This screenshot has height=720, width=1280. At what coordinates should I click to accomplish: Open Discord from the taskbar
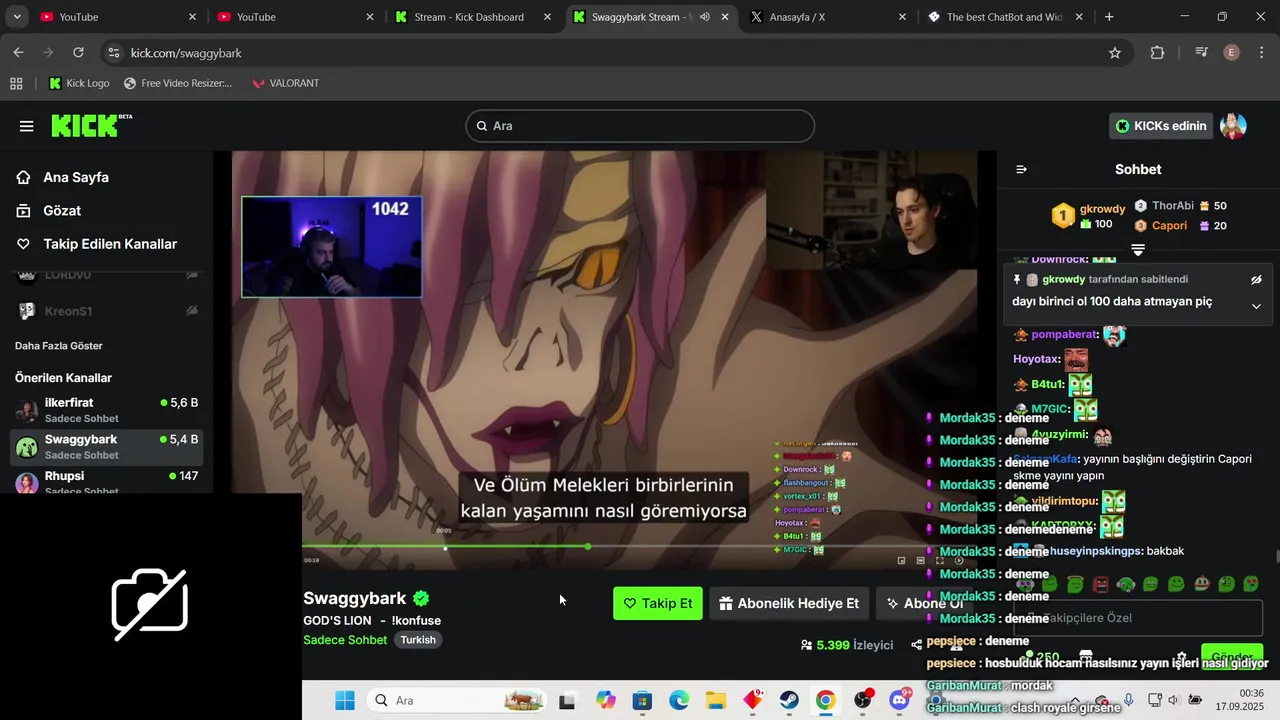(900, 699)
